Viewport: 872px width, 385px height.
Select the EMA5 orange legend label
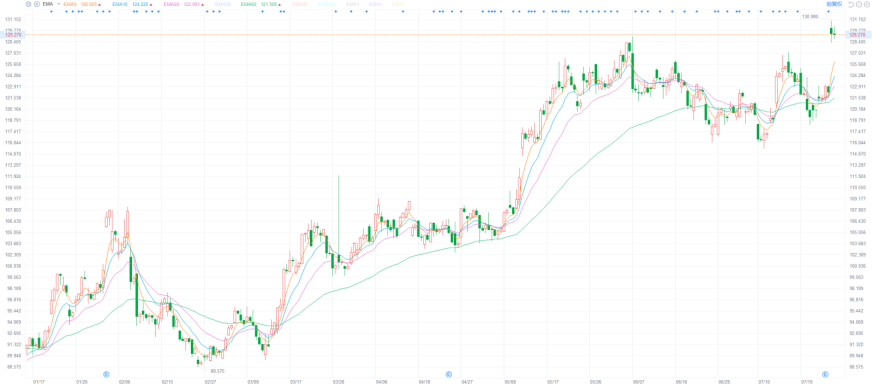pyautogui.click(x=70, y=4)
